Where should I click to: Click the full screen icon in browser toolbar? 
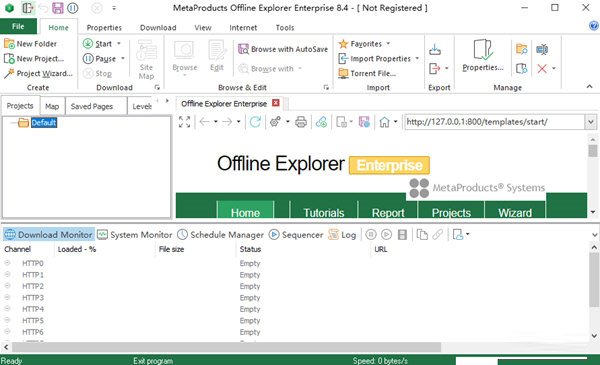[184, 122]
